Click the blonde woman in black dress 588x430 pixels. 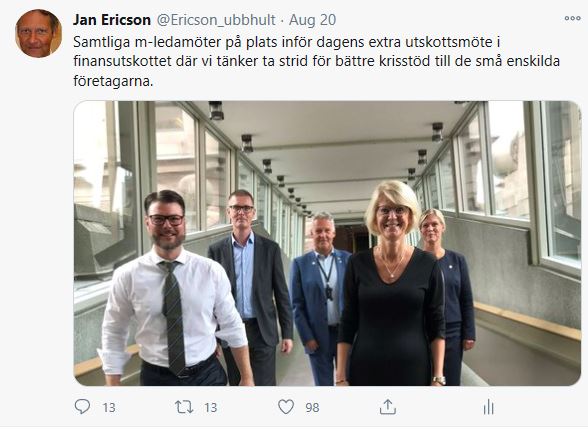point(391,285)
